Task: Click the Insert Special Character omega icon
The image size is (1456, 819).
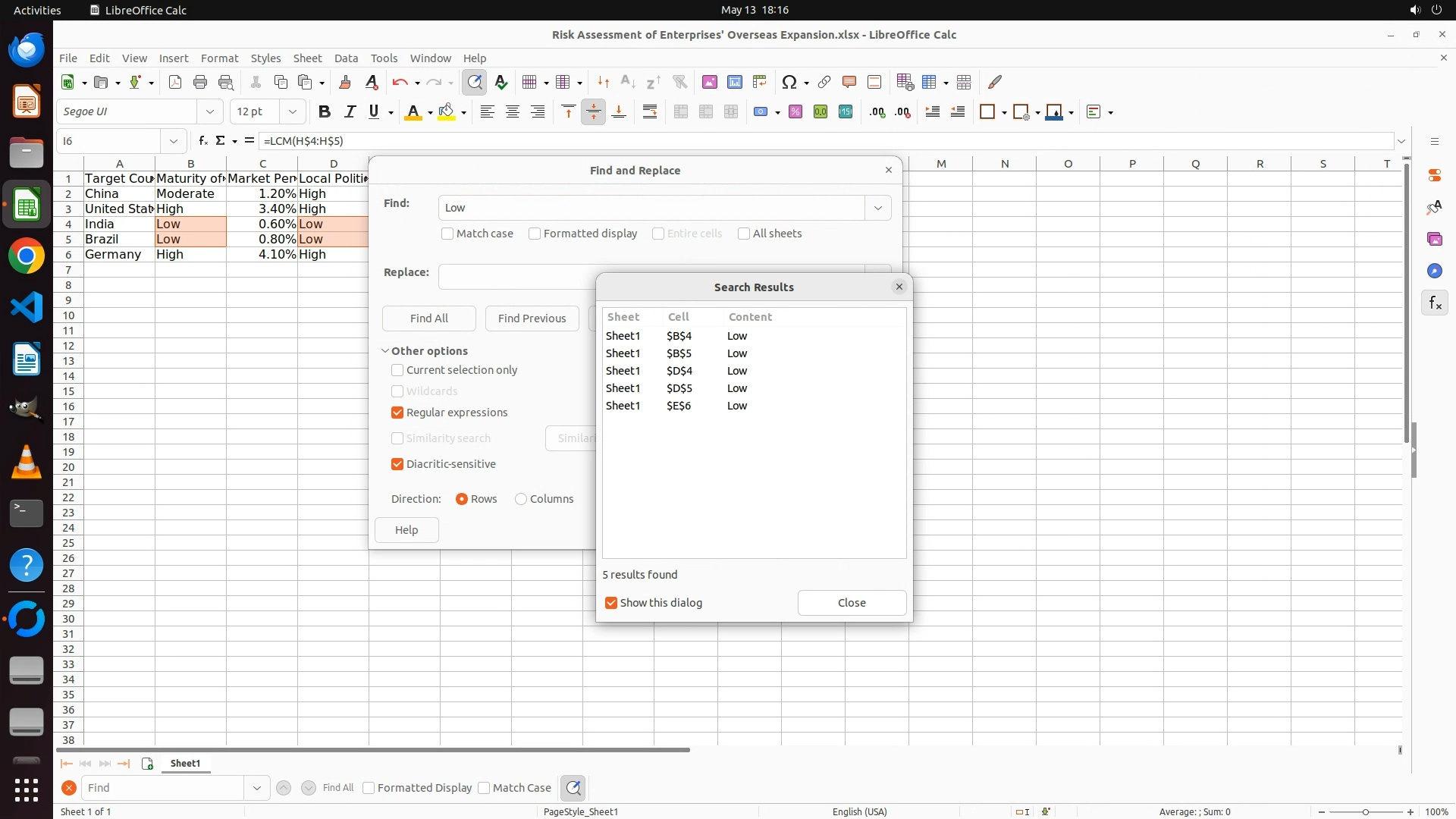Action: point(789,82)
